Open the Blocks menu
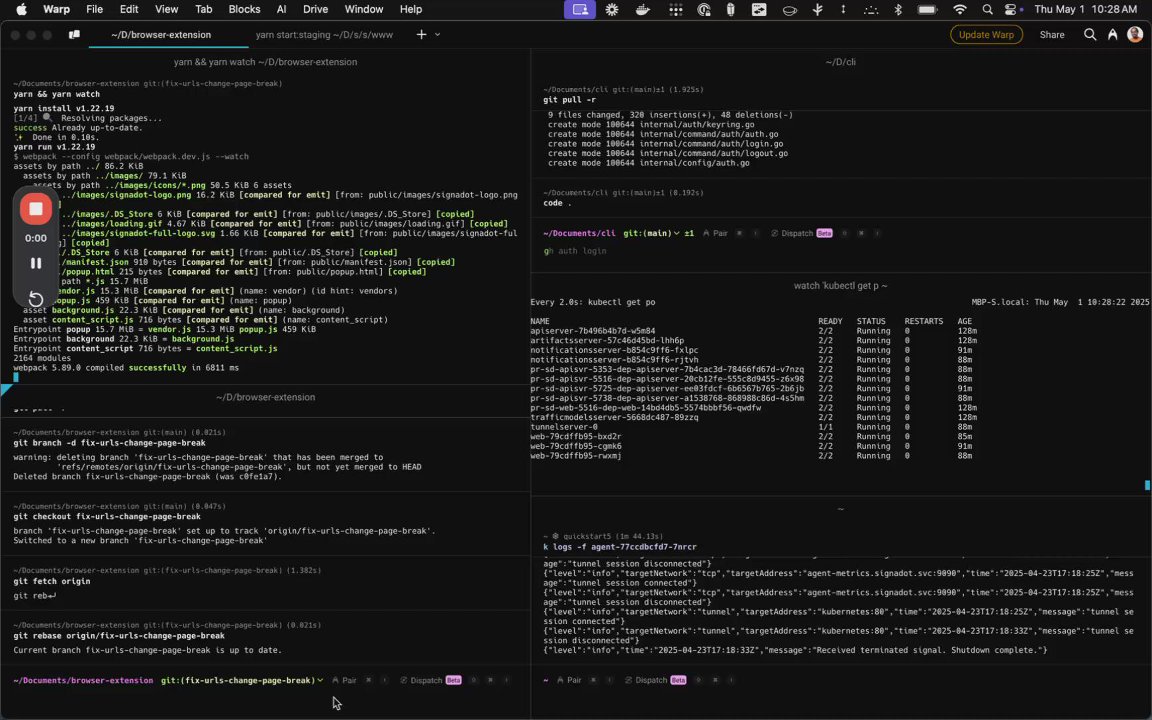Viewport: 1152px width, 720px height. point(244,9)
